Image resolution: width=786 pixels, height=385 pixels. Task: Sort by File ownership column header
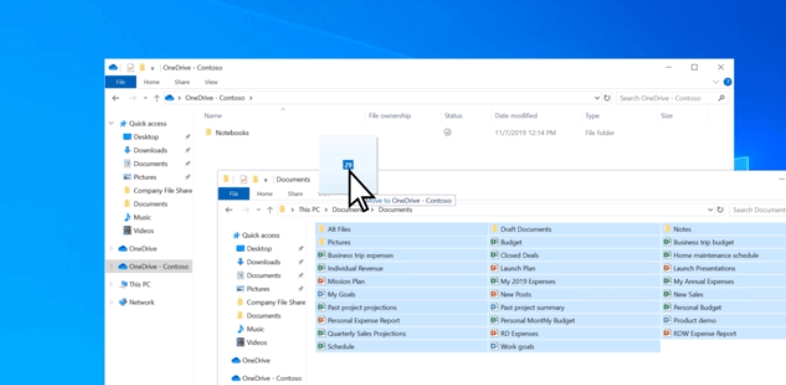(x=389, y=116)
